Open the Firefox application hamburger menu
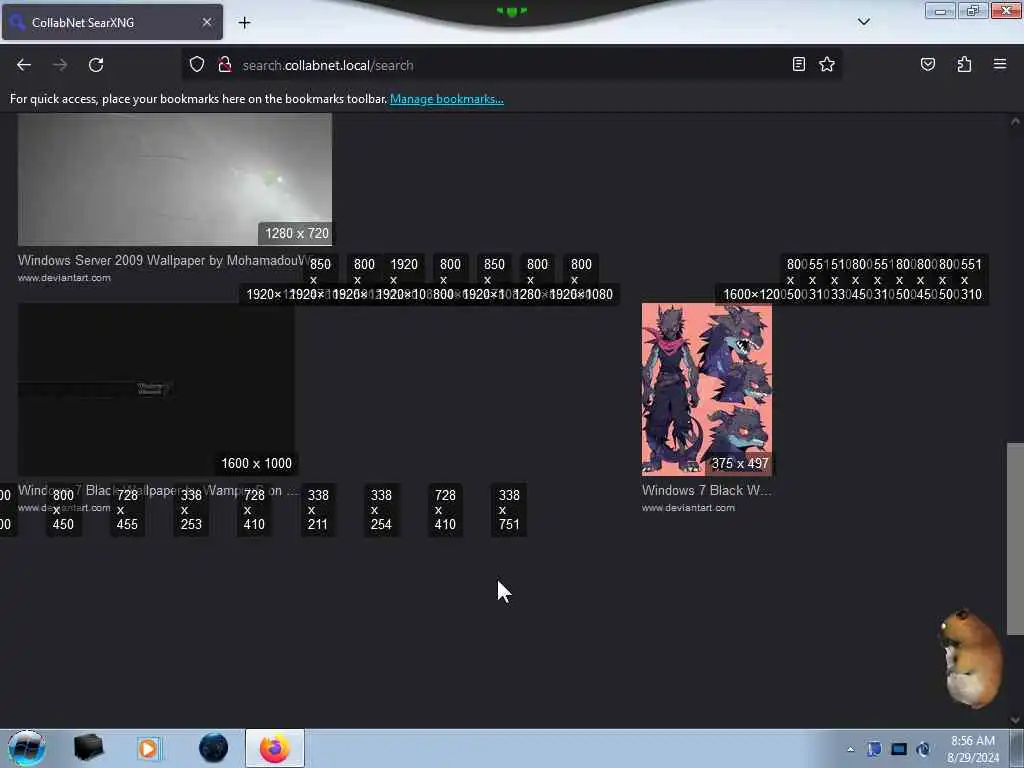 (1000, 64)
